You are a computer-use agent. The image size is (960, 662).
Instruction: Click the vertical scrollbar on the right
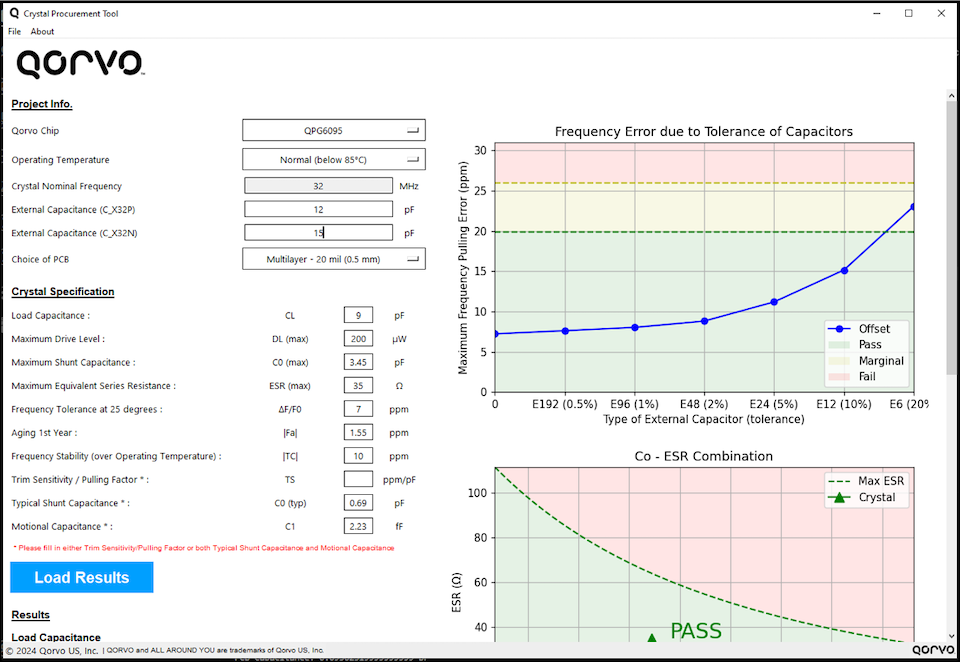pos(951,240)
